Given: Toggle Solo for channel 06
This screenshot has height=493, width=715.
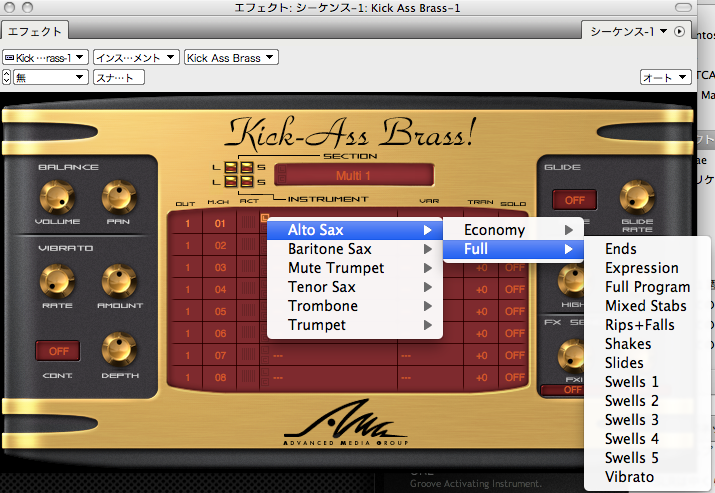Looking at the screenshot, I should coord(514,333).
